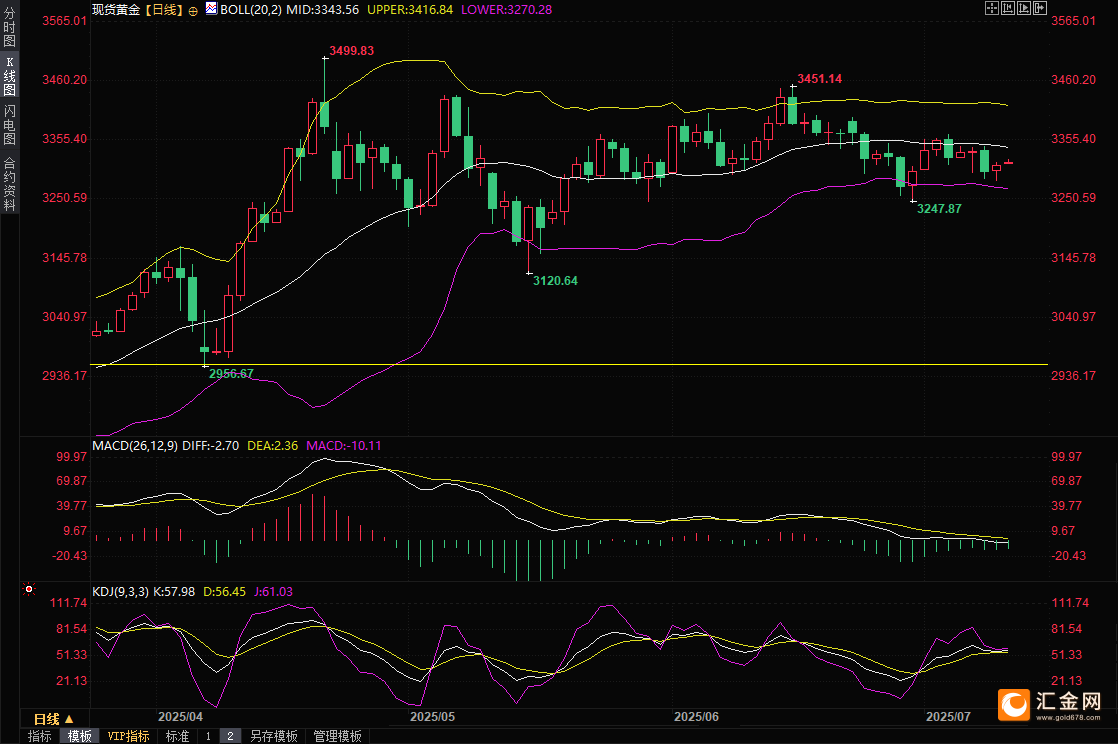Click the play-forward chart icon at top right
The width and height of the screenshot is (1118, 744).
coord(1024,8)
